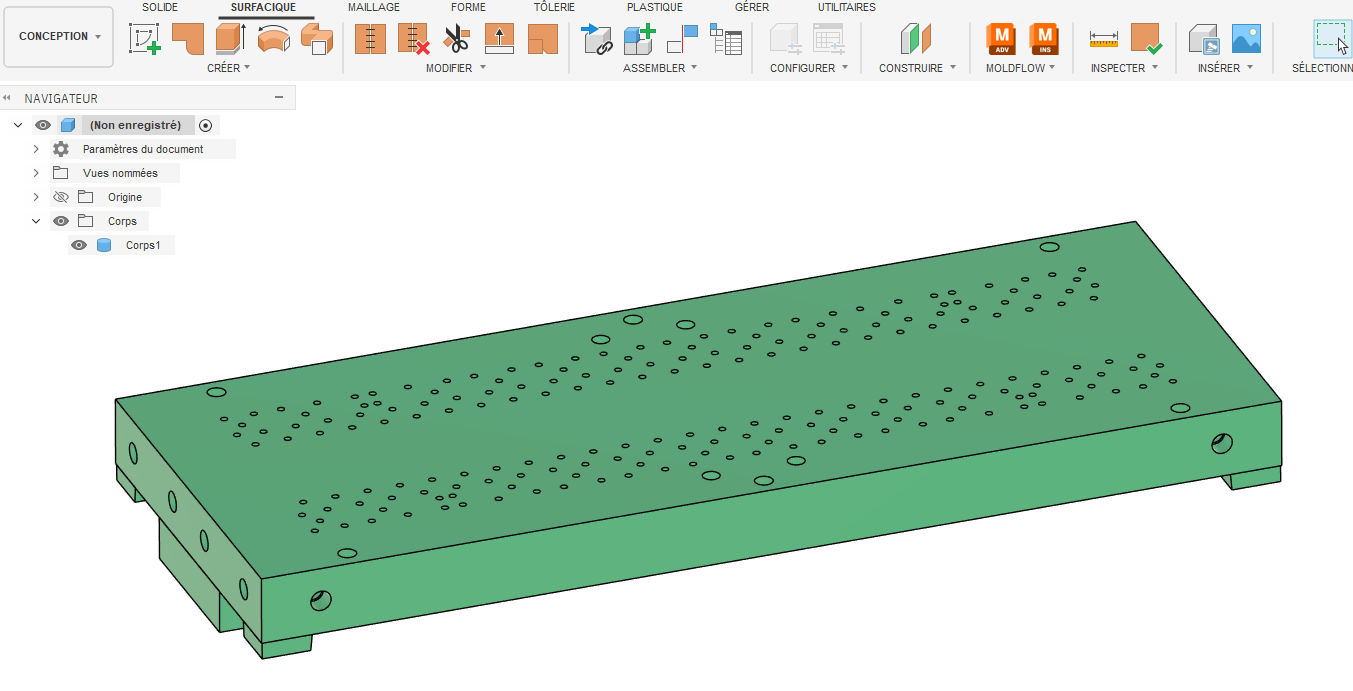
Task: Open the CONCEPTION workspace dropdown
Action: (x=59, y=37)
